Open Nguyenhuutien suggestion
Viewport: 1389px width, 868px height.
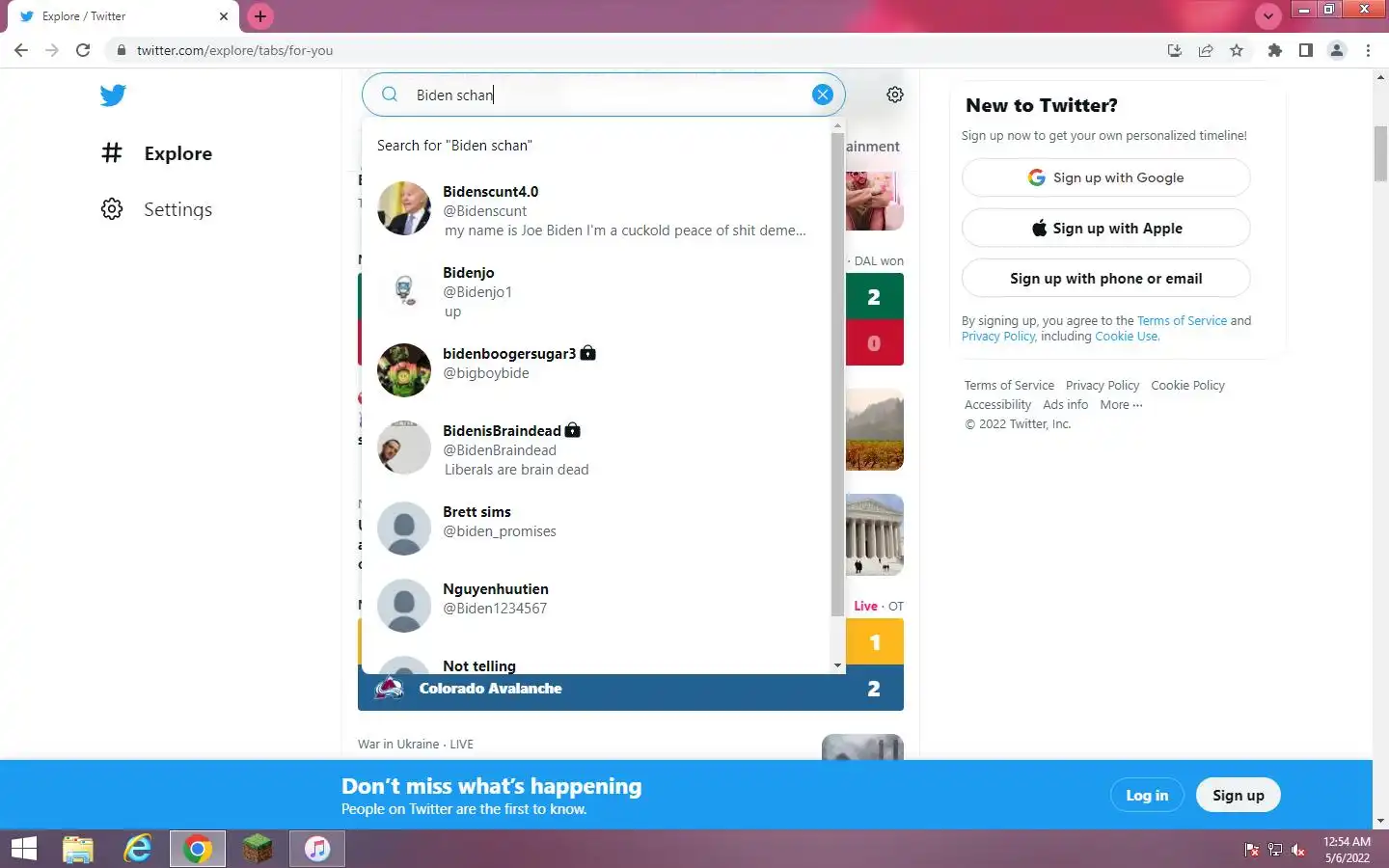(x=596, y=607)
